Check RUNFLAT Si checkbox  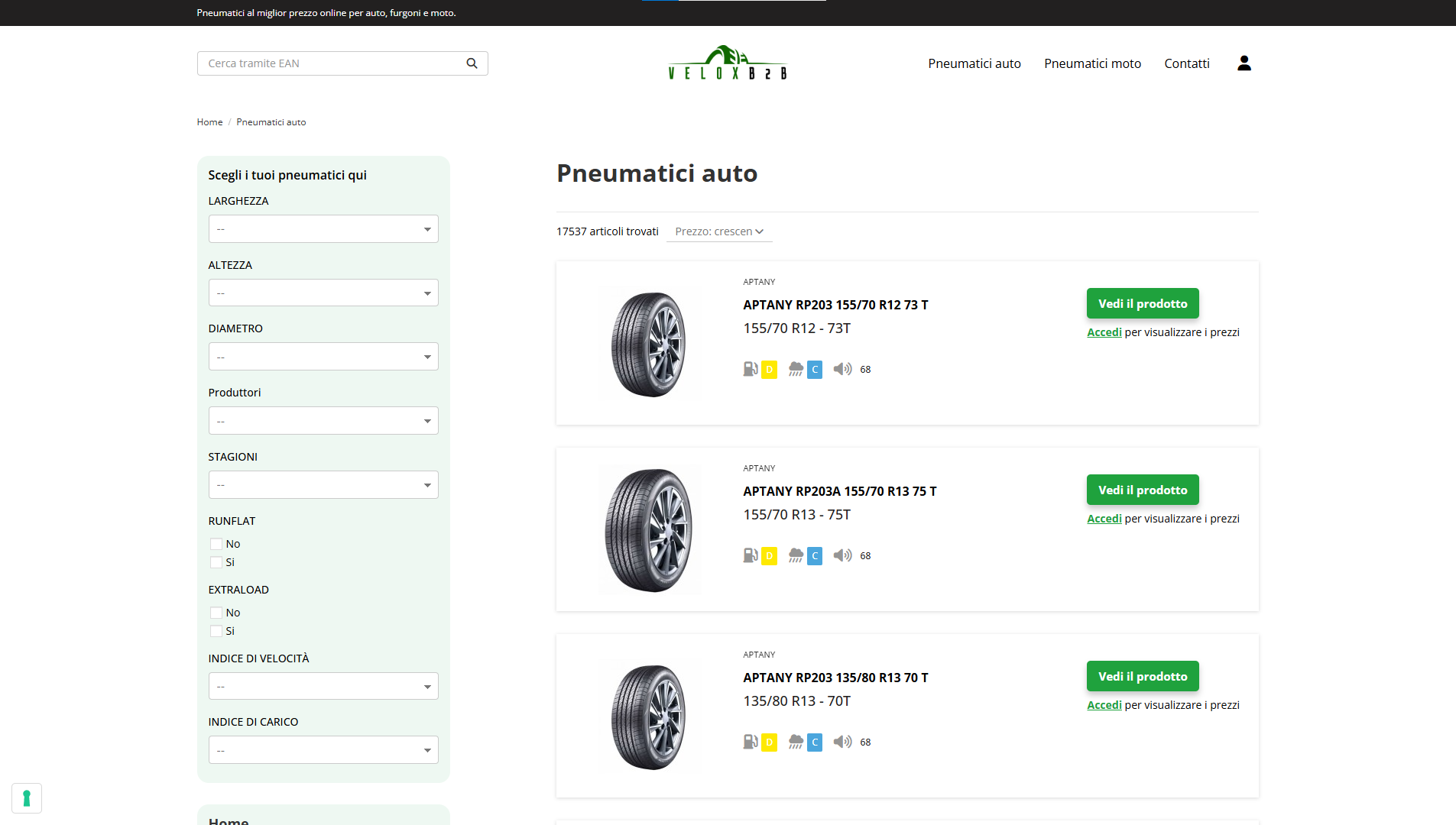click(216, 562)
